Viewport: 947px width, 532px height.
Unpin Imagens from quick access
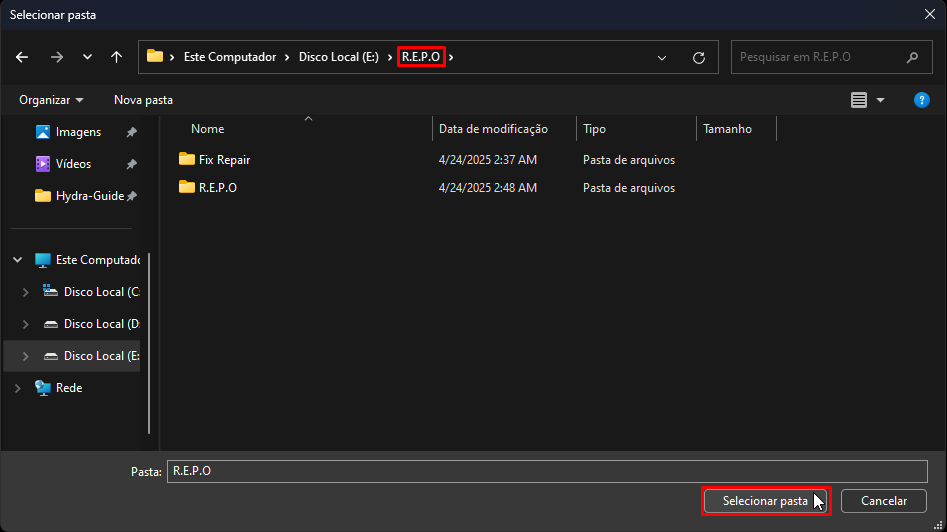click(x=131, y=132)
